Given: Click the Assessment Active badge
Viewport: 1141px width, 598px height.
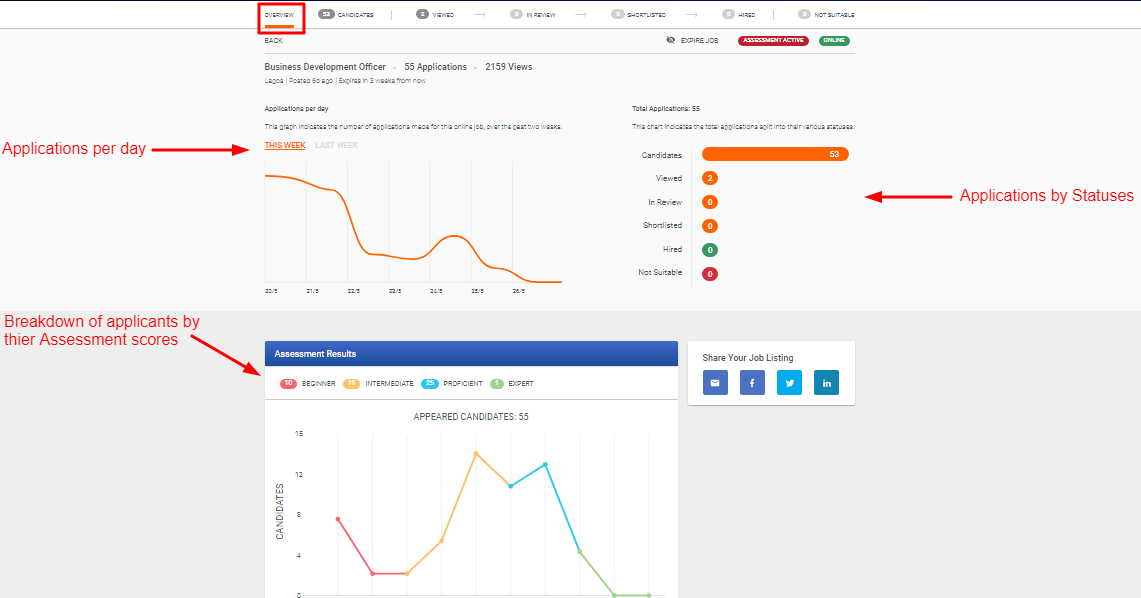Looking at the screenshot, I should [774, 41].
